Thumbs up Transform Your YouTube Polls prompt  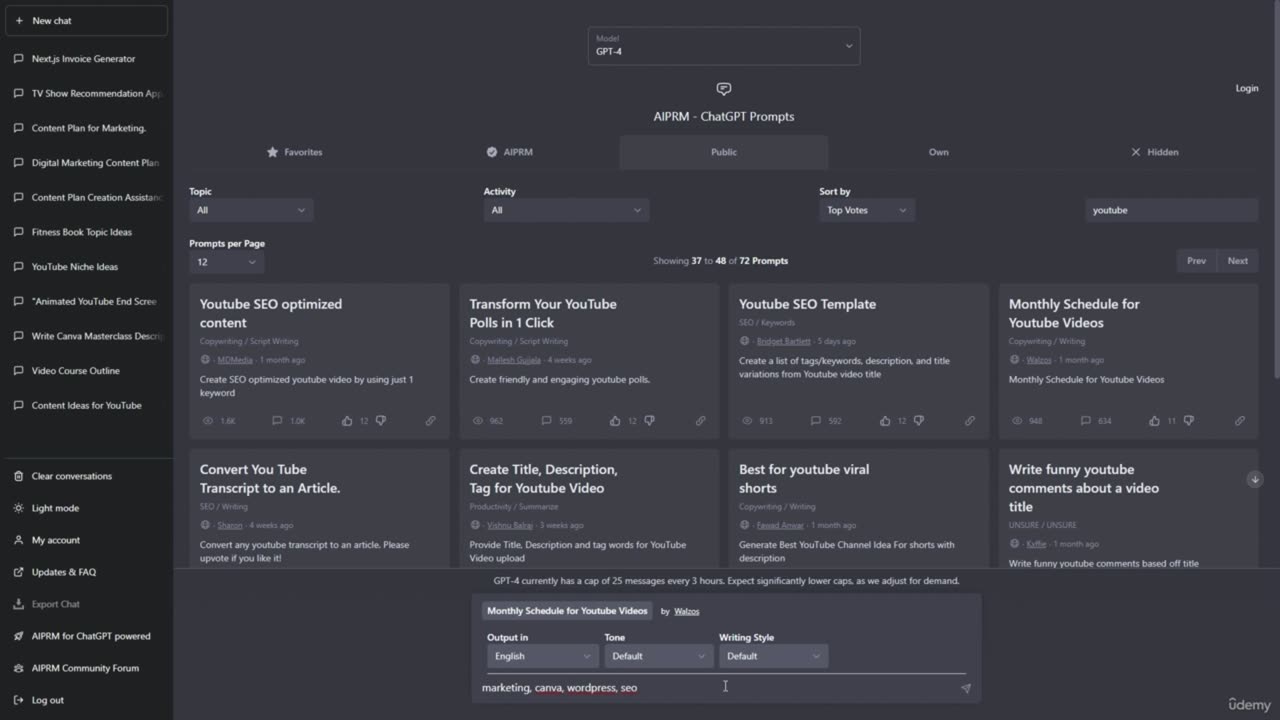tap(615, 421)
